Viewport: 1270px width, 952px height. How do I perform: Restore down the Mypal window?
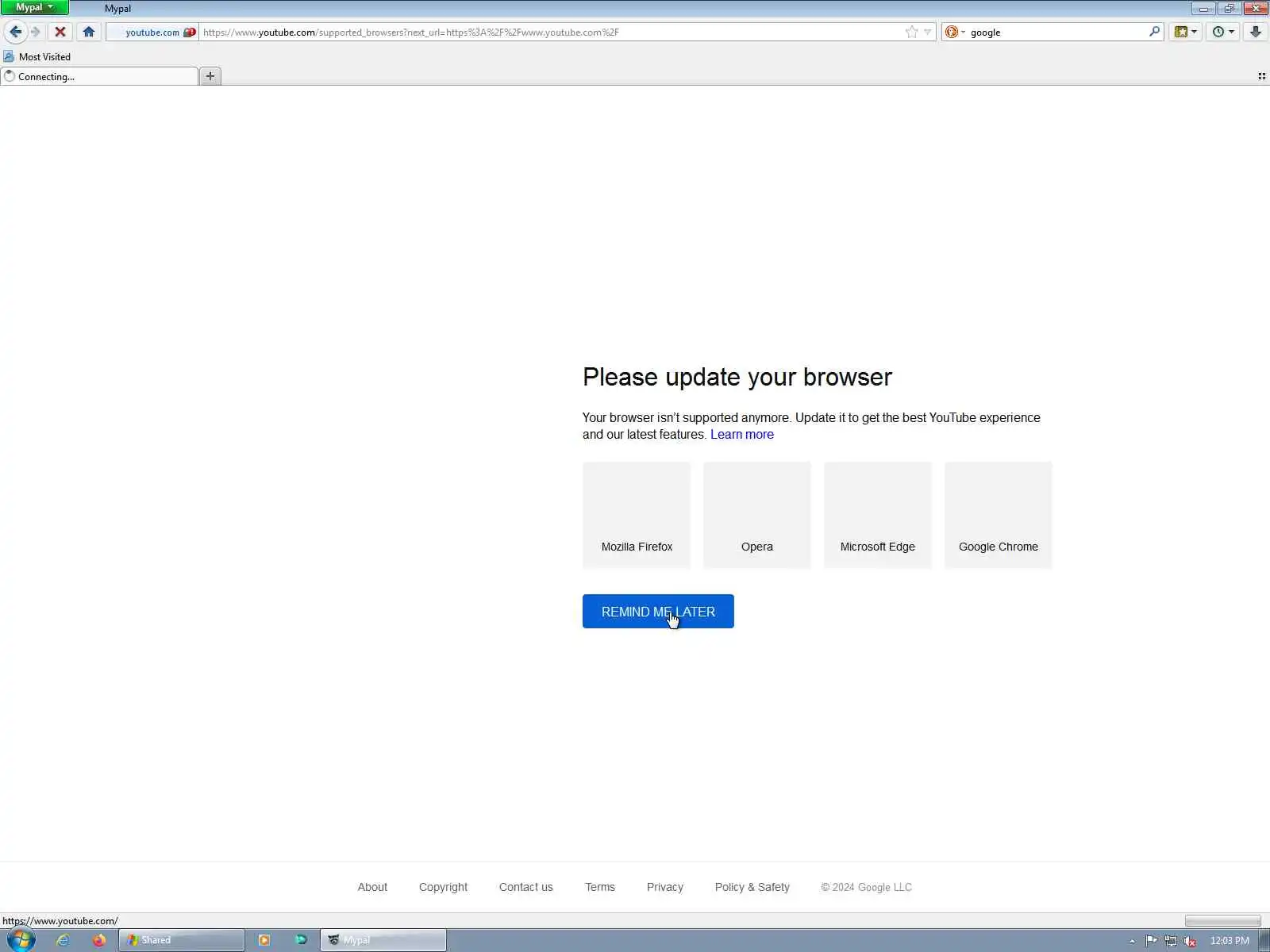1229,8
